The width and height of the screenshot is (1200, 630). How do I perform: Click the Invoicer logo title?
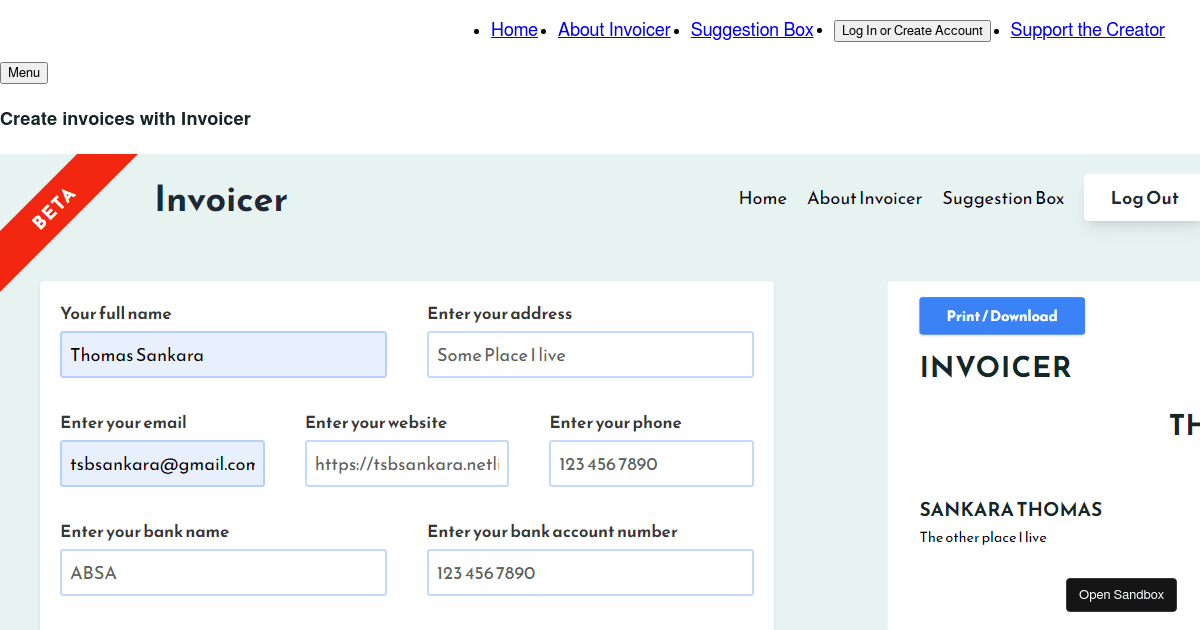click(x=221, y=199)
